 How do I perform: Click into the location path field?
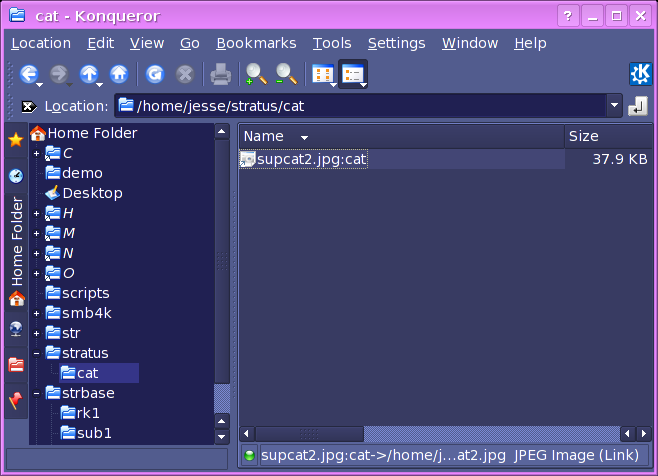pos(361,106)
